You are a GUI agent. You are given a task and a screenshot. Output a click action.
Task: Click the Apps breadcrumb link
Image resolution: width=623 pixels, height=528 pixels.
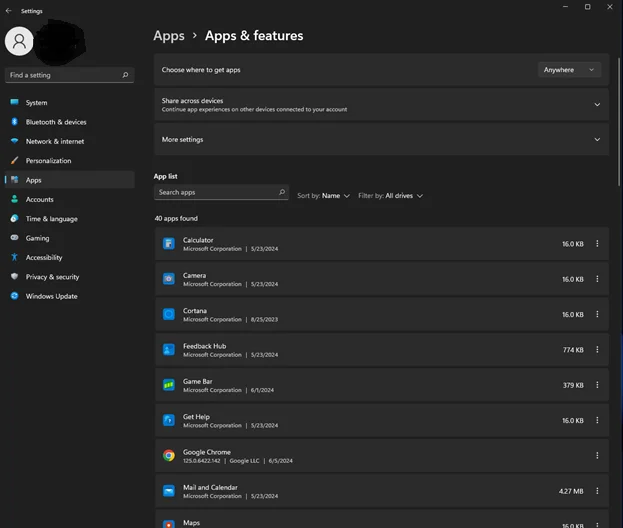pyautogui.click(x=169, y=36)
